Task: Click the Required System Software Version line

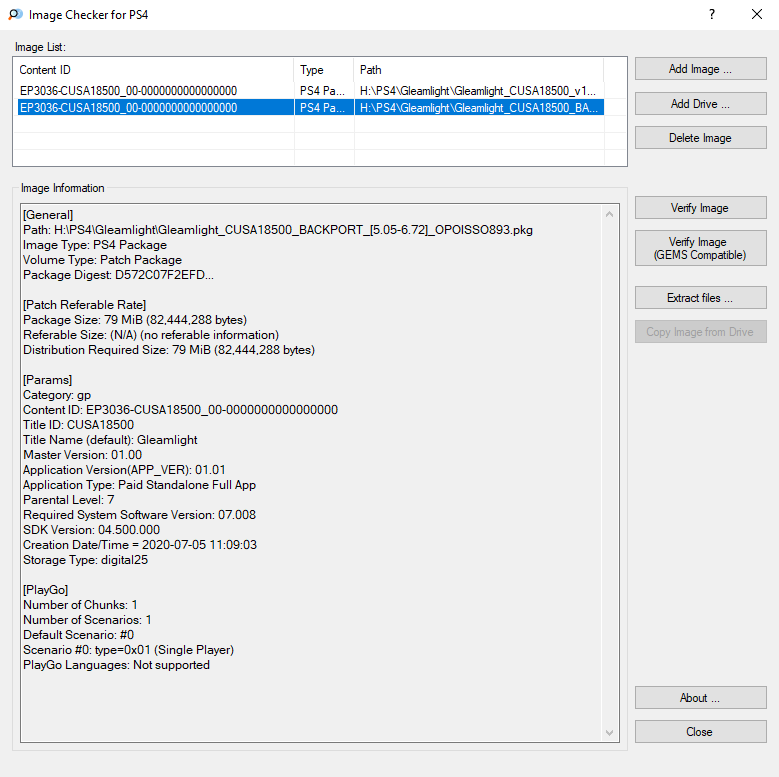Action: (x=140, y=515)
